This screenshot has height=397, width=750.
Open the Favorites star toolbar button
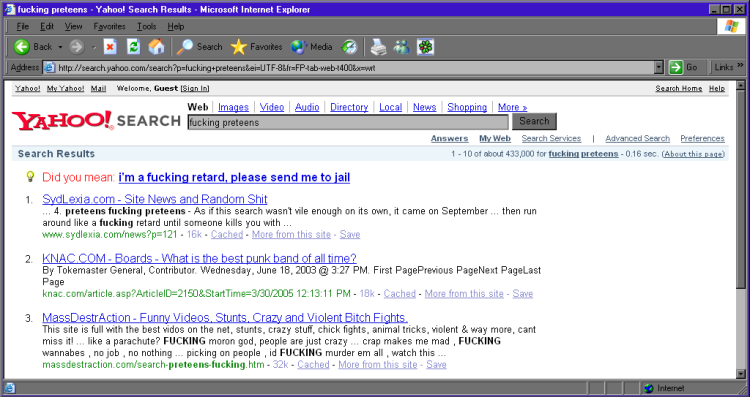(256, 47)
